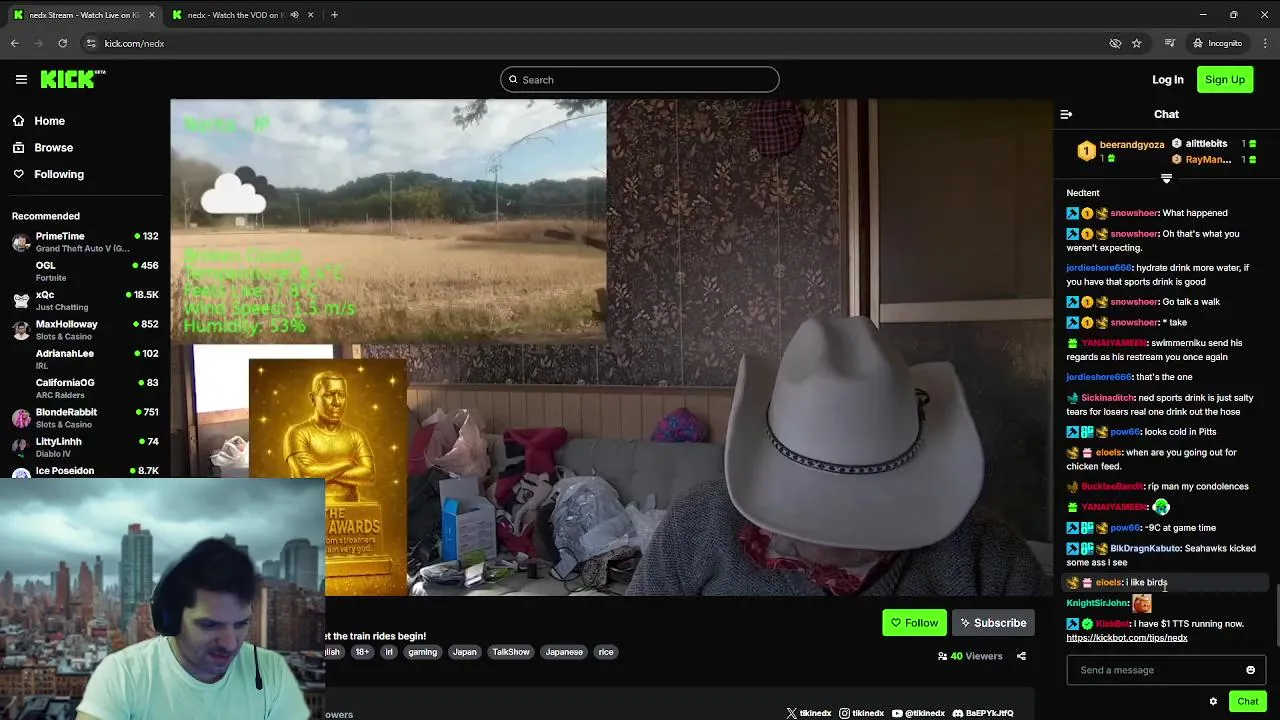Subscribe to the nedx channel
The width and height of the screenshot is (1280, 720).
[x=993, y=623]
